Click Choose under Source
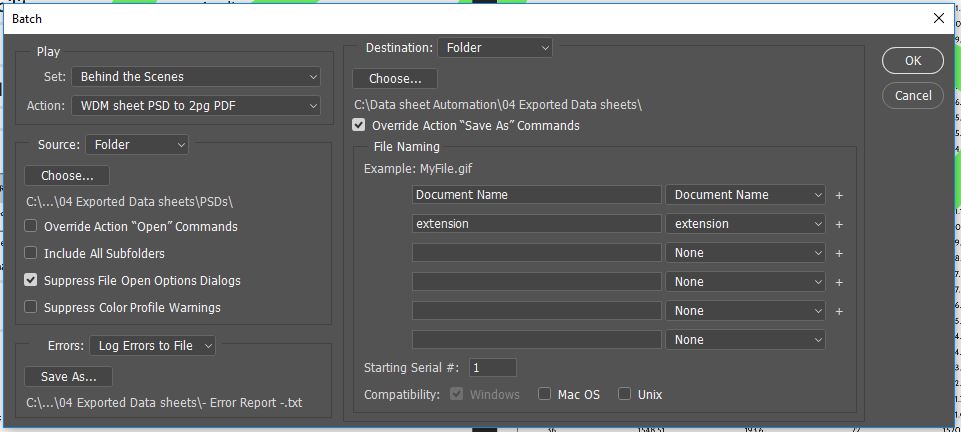Image resolution: width=961 pixels, height=432 pixels. point(67,175)
